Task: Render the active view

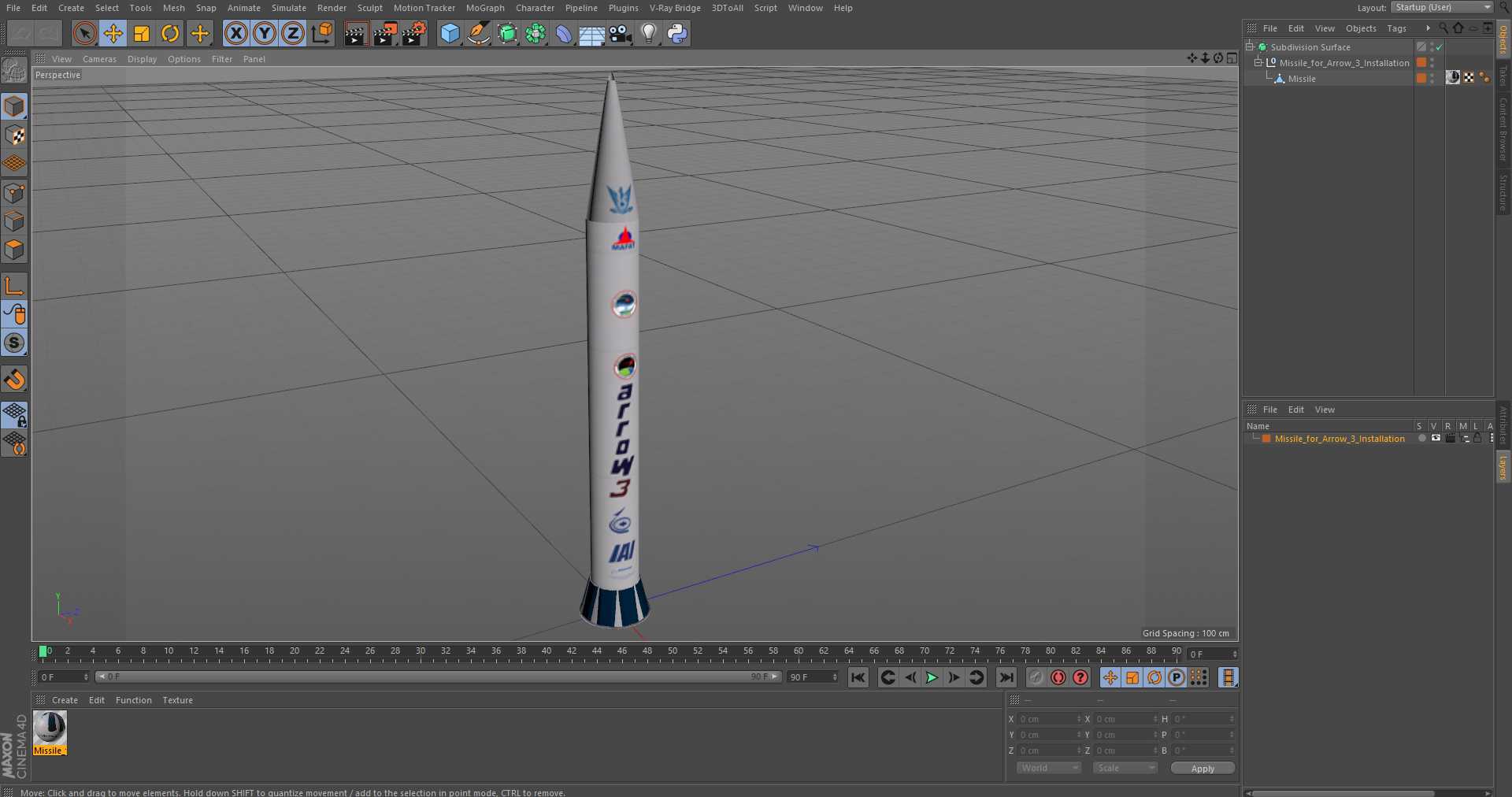Action: click(356, 33)
